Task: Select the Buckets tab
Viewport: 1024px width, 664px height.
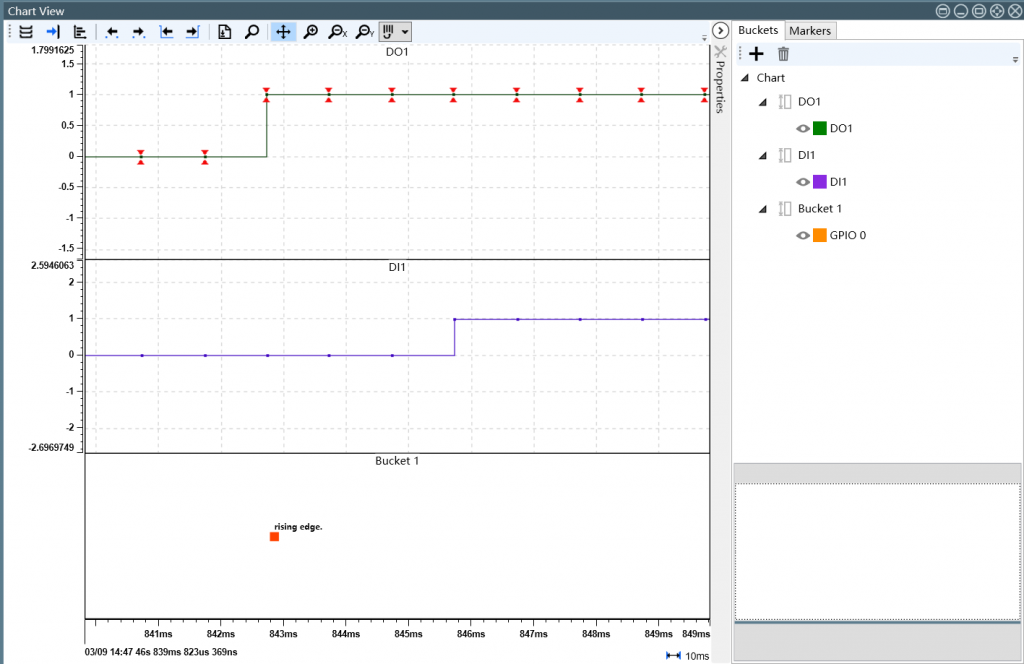Action: coord(758,30)
